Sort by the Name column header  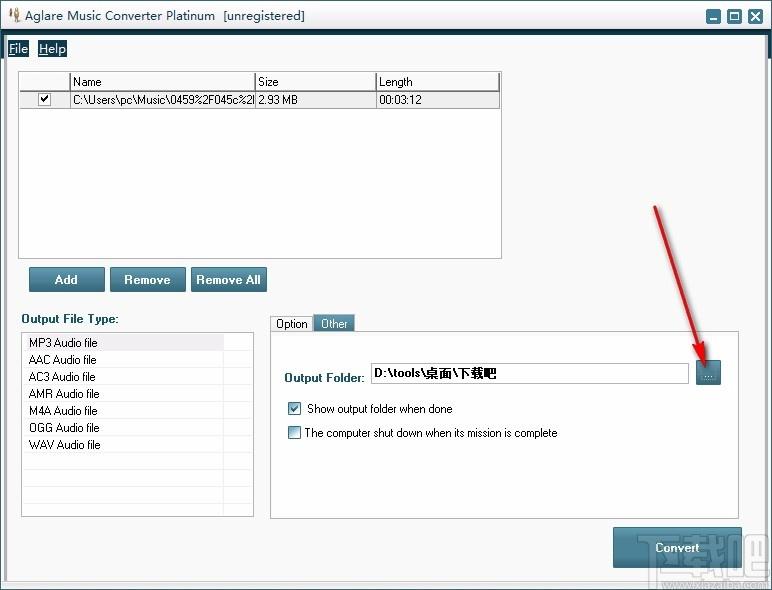pyautogui.click(x=162, y=82)
